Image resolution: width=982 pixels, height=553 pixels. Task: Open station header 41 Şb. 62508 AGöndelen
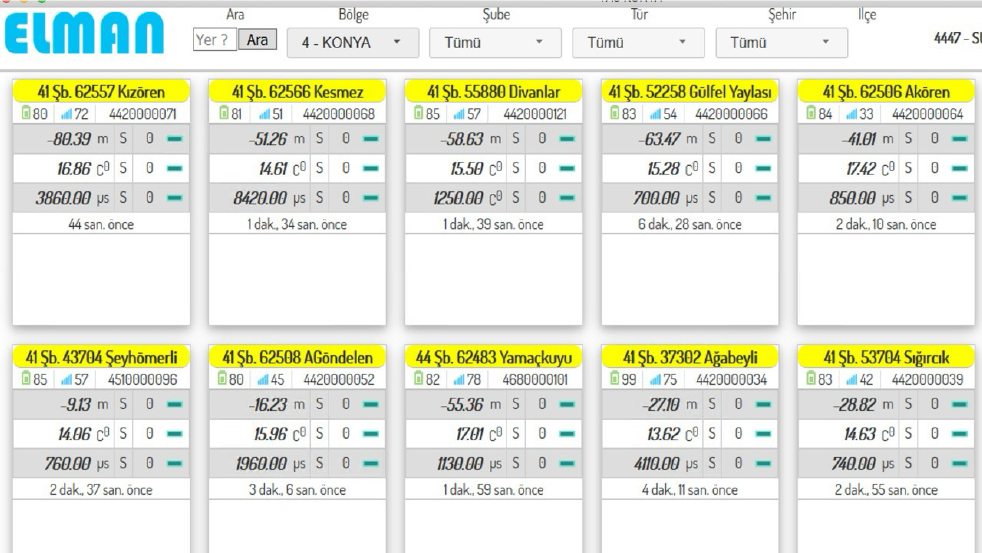click(x=297, y=358)
